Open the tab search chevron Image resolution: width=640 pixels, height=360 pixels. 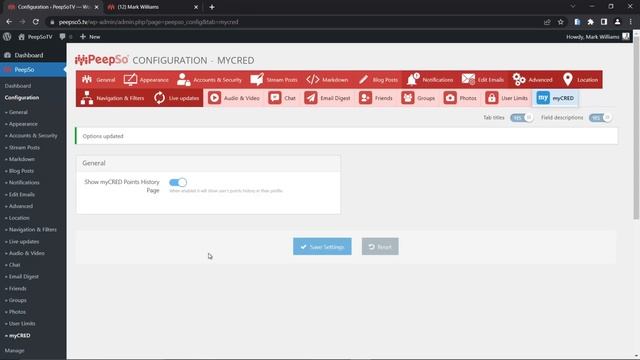(573, 7)
